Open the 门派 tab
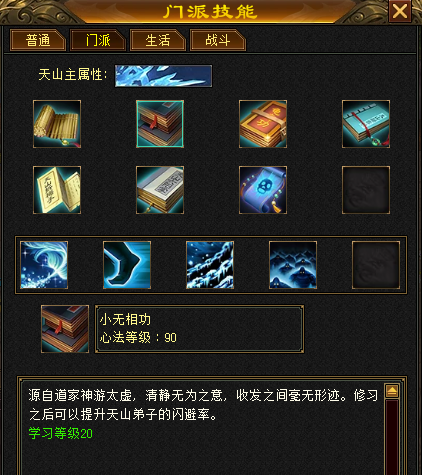The width and height of the screenshot is (422, 475). 98,40
